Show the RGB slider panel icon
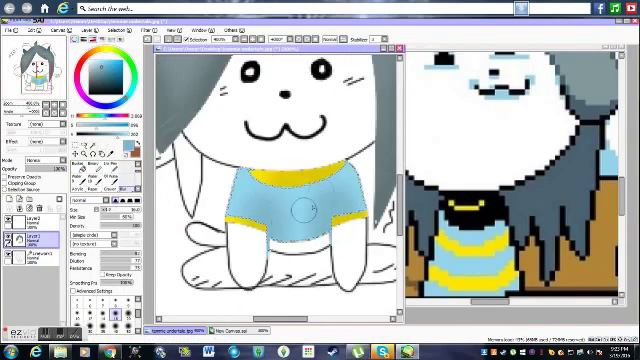Image resolution: width=640 pixels, height=360 pixels. pos(84,39)
